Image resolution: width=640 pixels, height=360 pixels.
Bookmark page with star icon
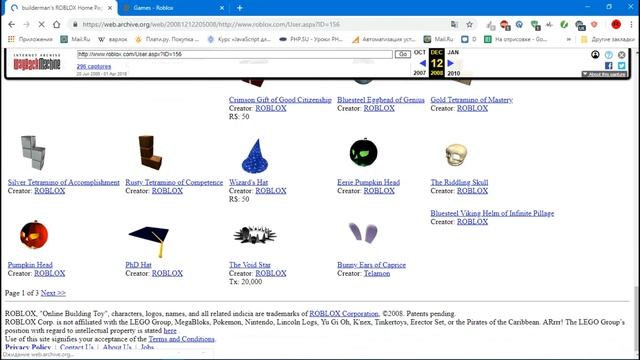(469, 24)
